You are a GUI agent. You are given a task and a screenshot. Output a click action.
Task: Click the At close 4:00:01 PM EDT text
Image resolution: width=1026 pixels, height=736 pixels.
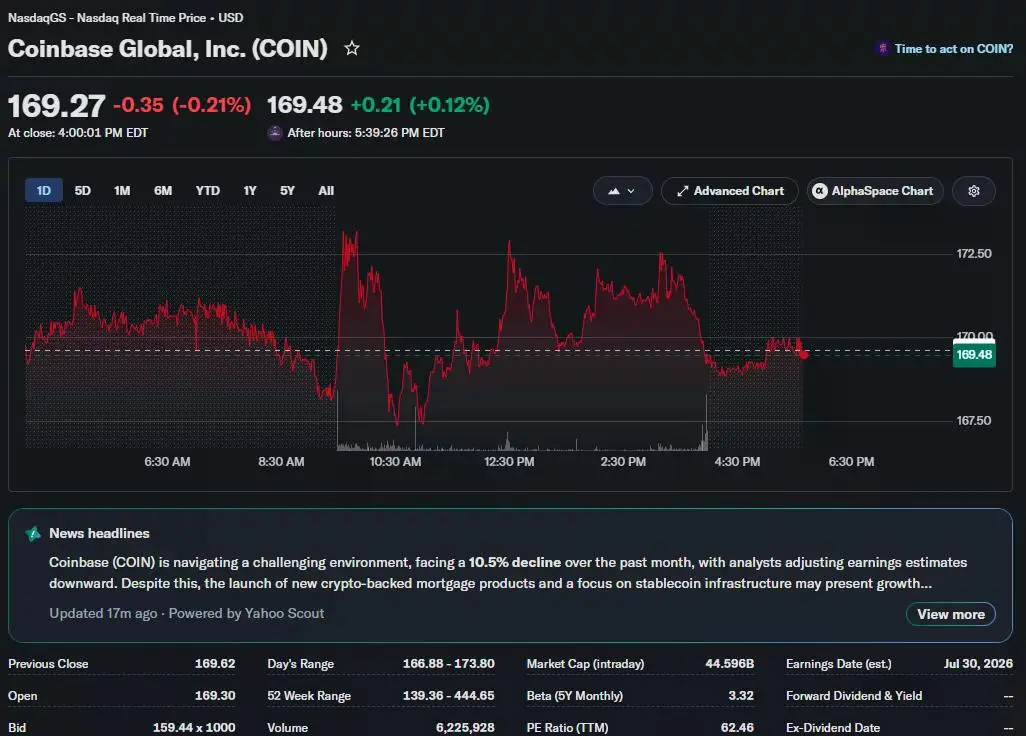[x=78, y=133]
